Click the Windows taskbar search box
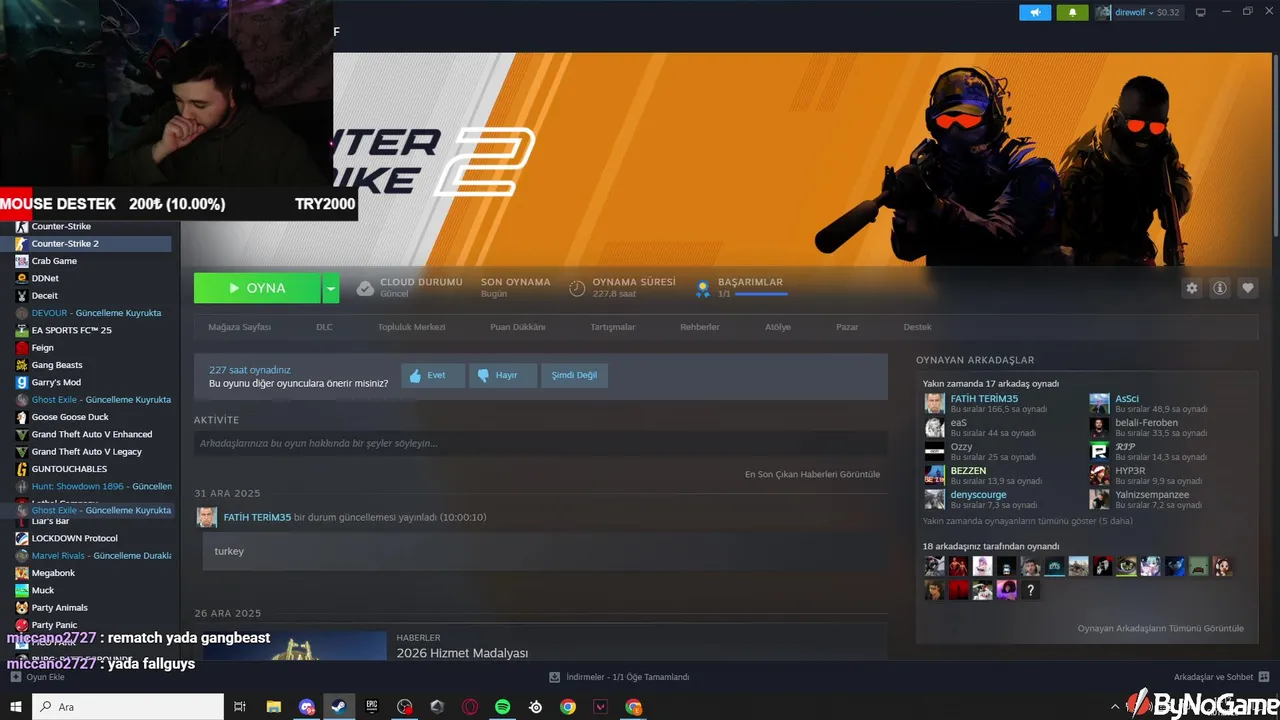 tap(128, 707)
